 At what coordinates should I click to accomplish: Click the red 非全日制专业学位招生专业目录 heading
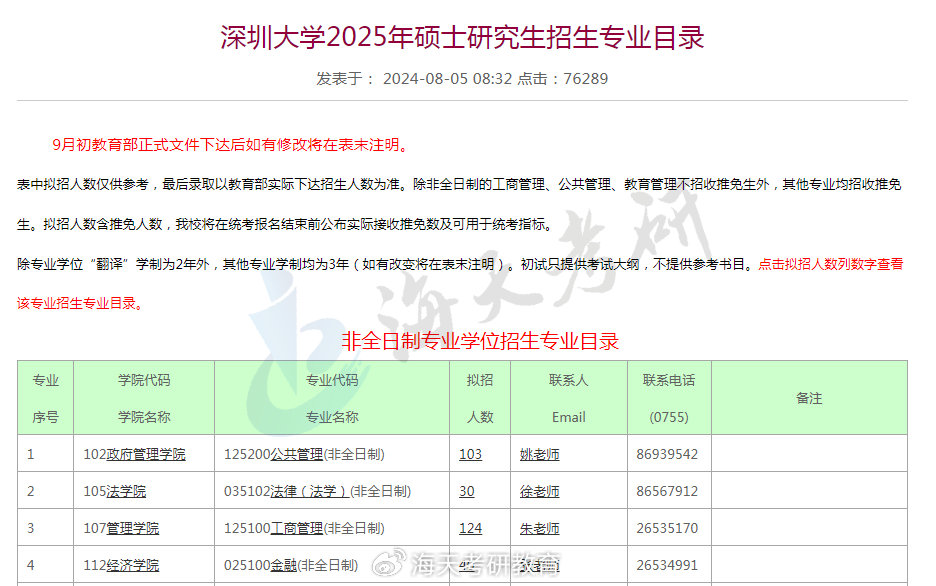480,341
